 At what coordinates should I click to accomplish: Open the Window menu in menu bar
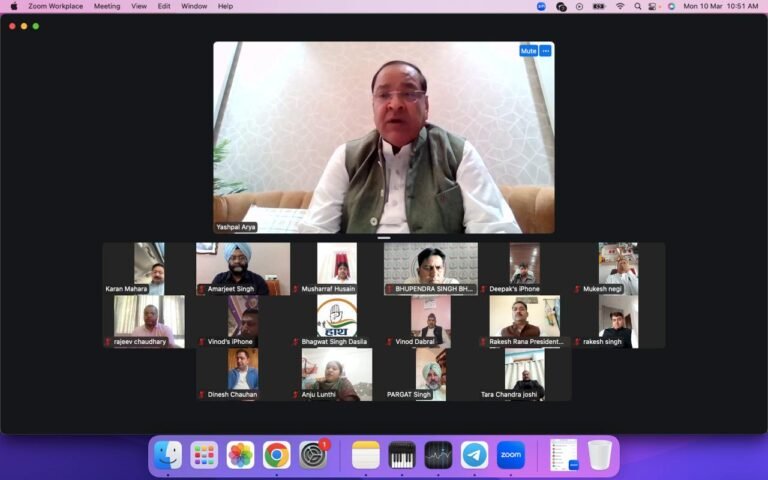click(194, 6)
